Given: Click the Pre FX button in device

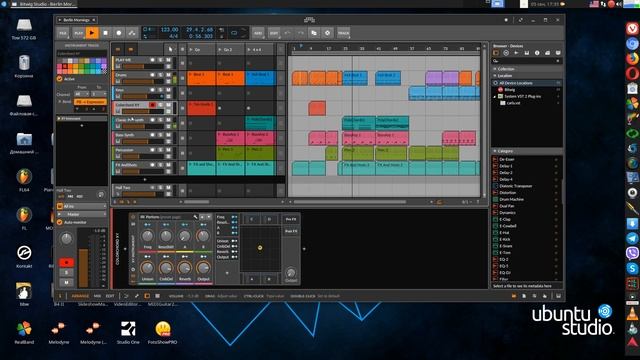Looking at the screenshot, I should (x=291, y=219).
